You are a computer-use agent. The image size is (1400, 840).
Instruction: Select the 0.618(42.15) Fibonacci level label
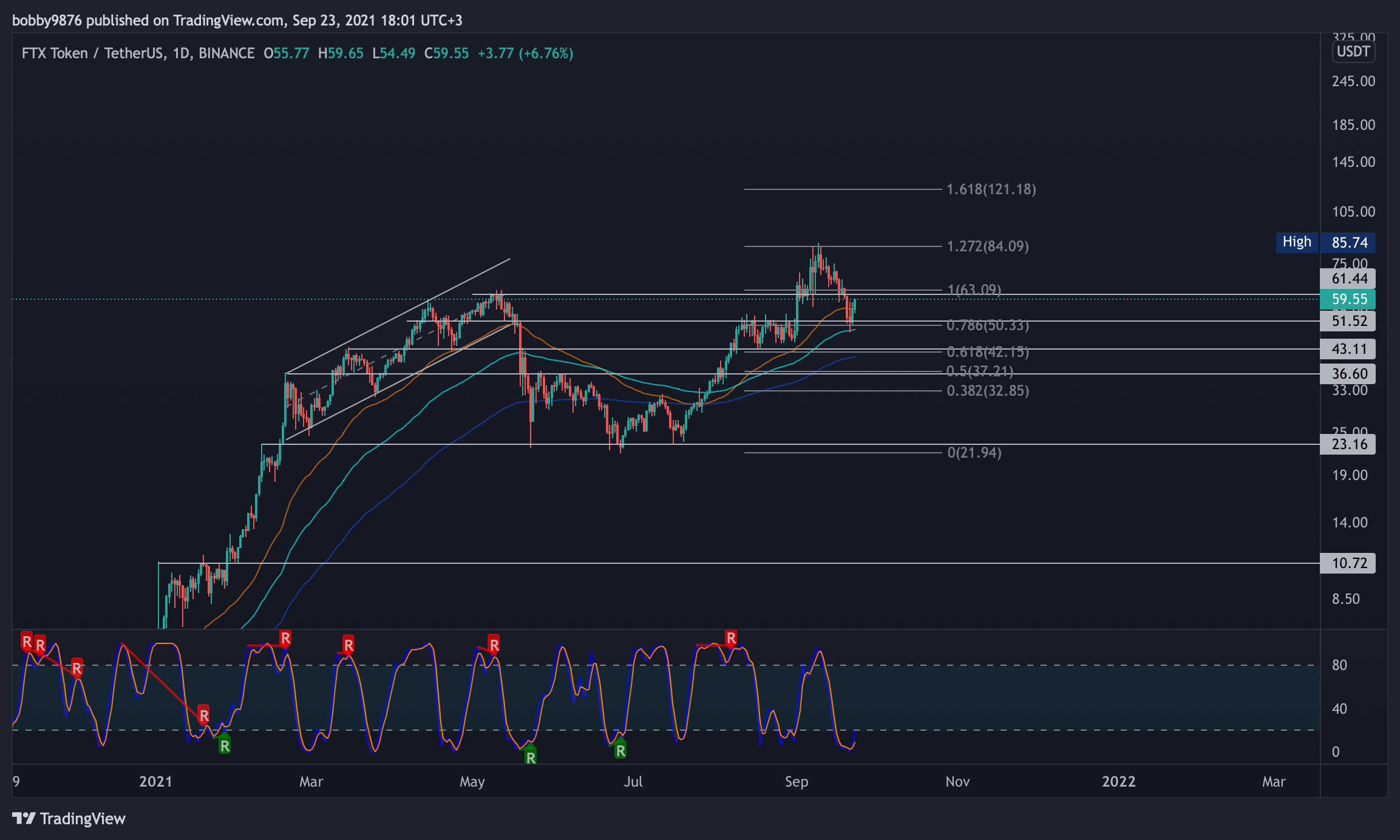pyautogui.click(x=988, y=352)
